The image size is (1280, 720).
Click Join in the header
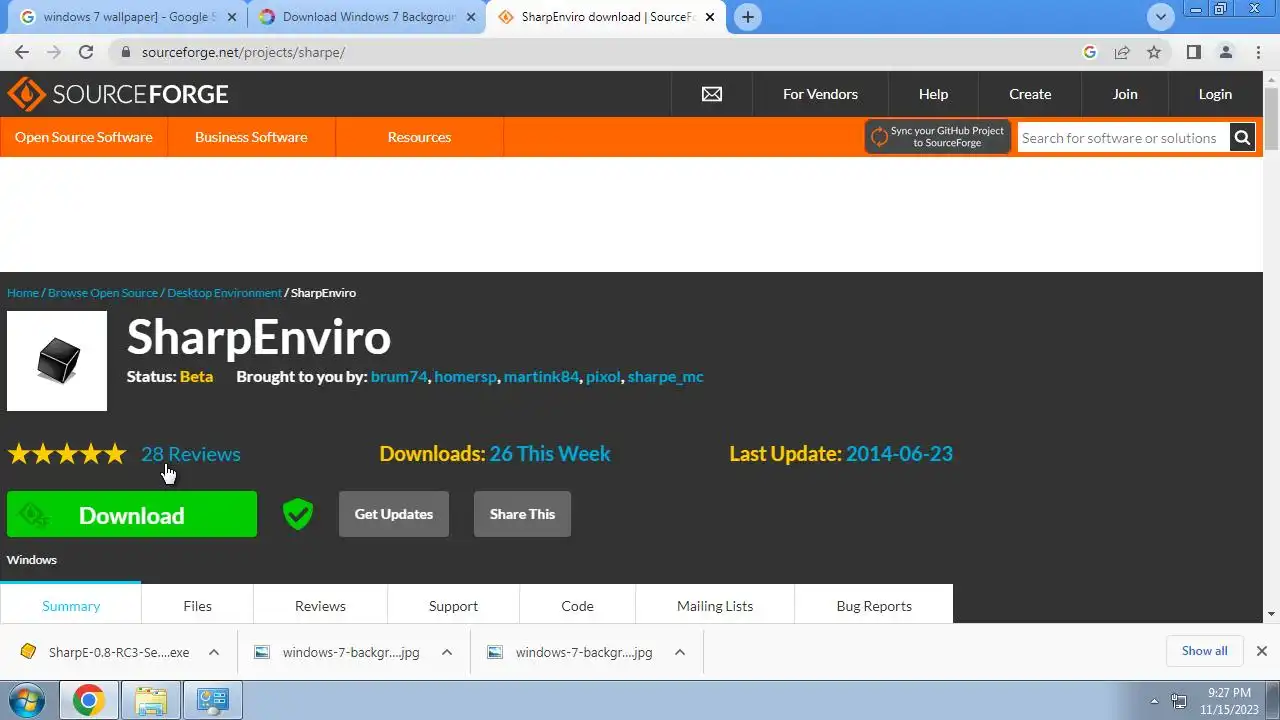pos(1125,94)
